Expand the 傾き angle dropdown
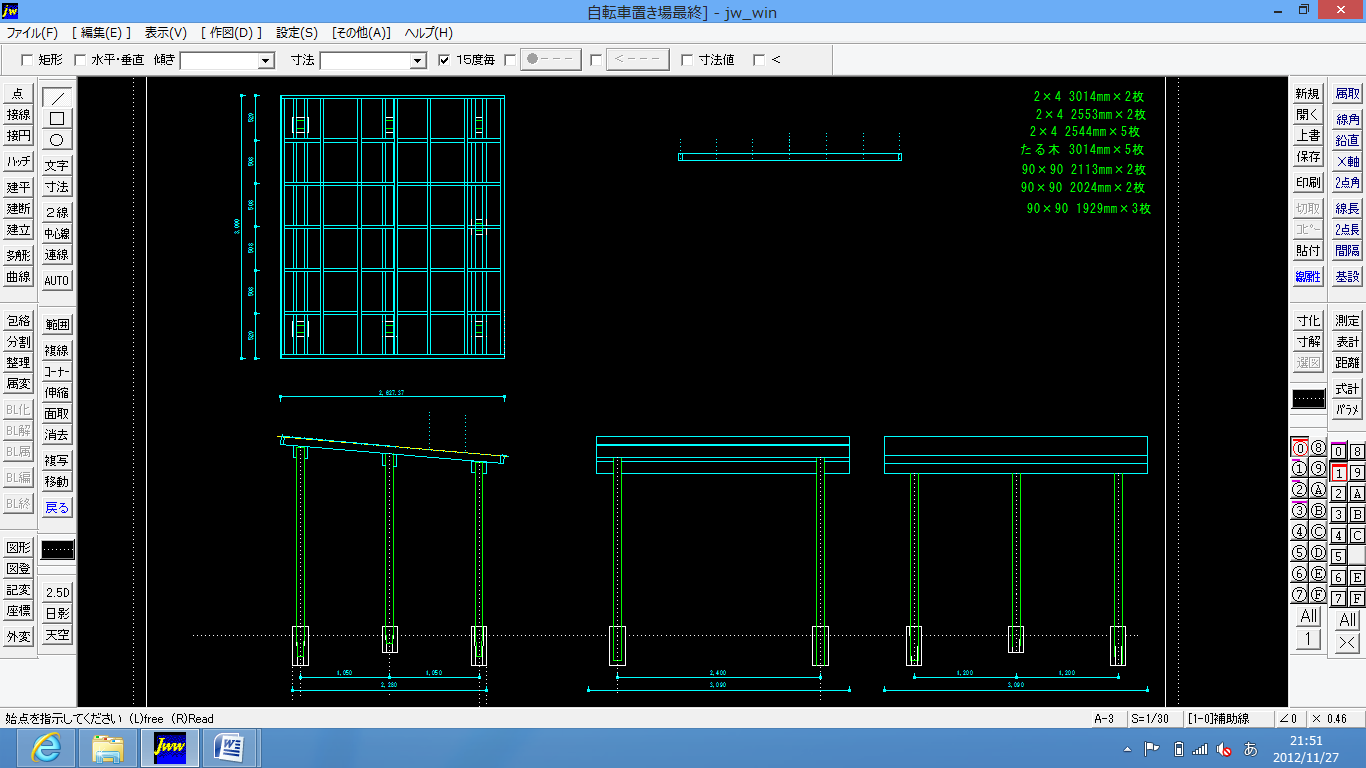Image resolution: width=1366 pixels, height=768 pixels. (x=265, y=61)
